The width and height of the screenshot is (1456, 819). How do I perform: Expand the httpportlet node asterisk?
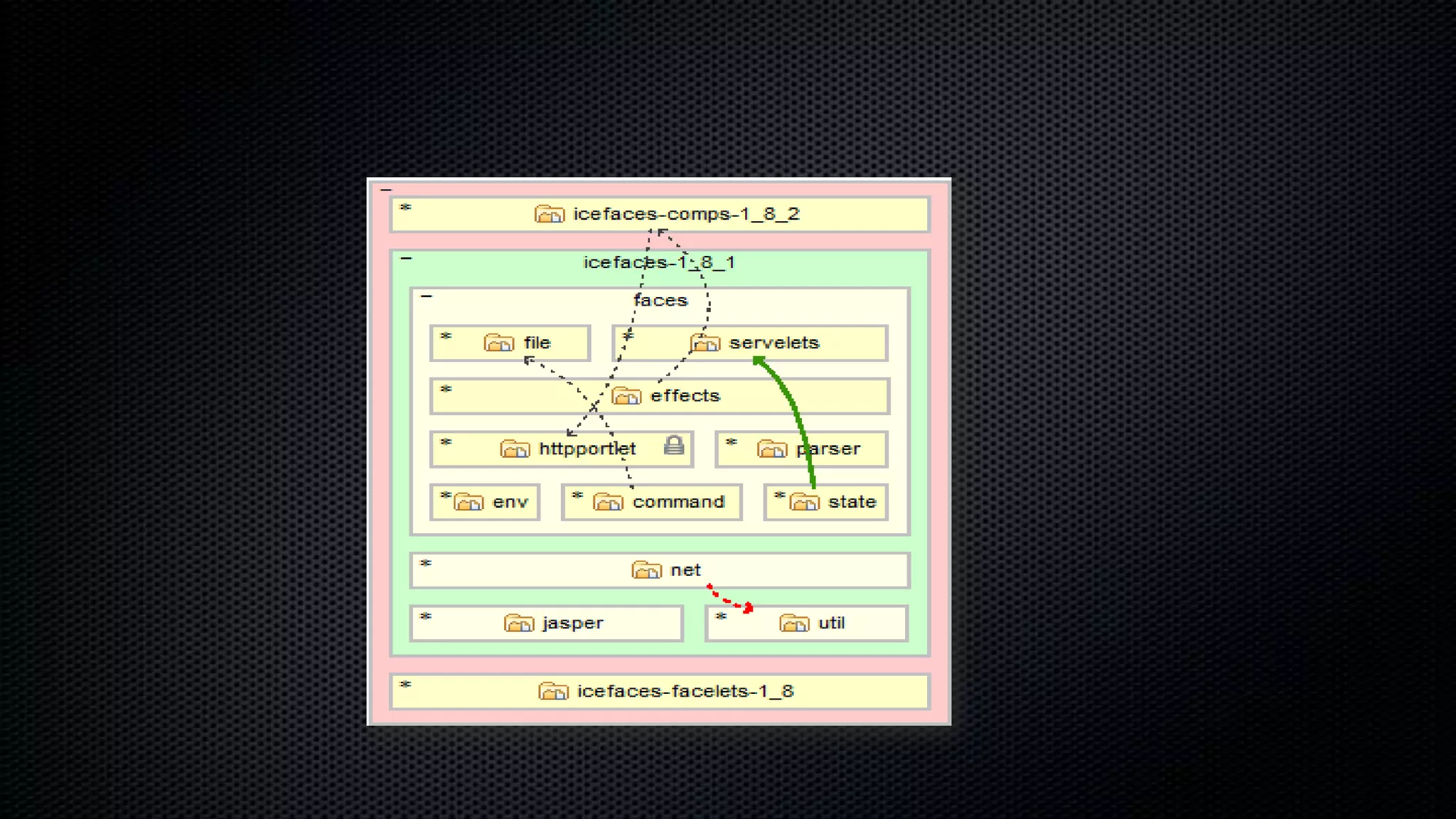(446, 443)
